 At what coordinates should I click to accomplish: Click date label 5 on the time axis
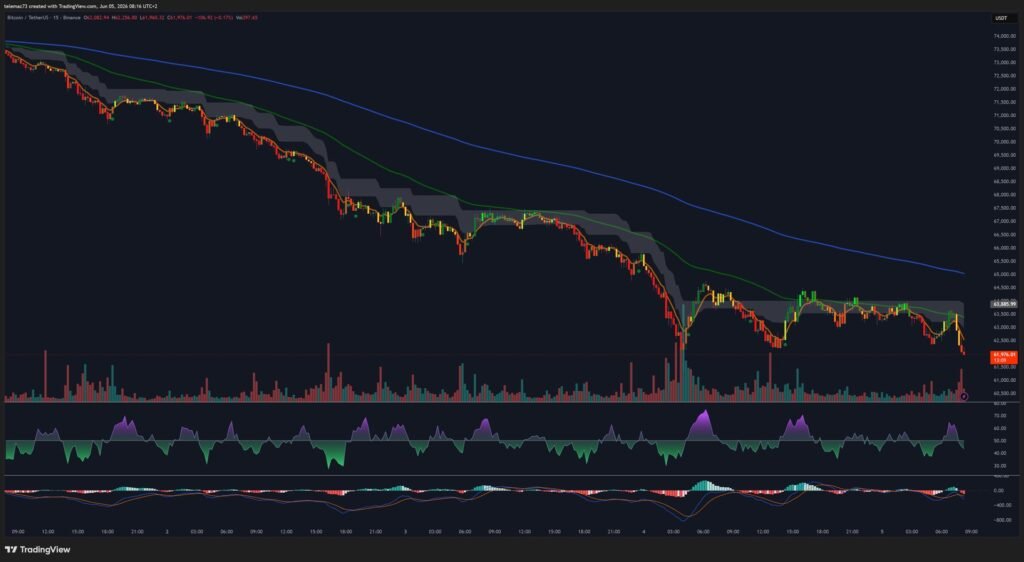[882, 532]
